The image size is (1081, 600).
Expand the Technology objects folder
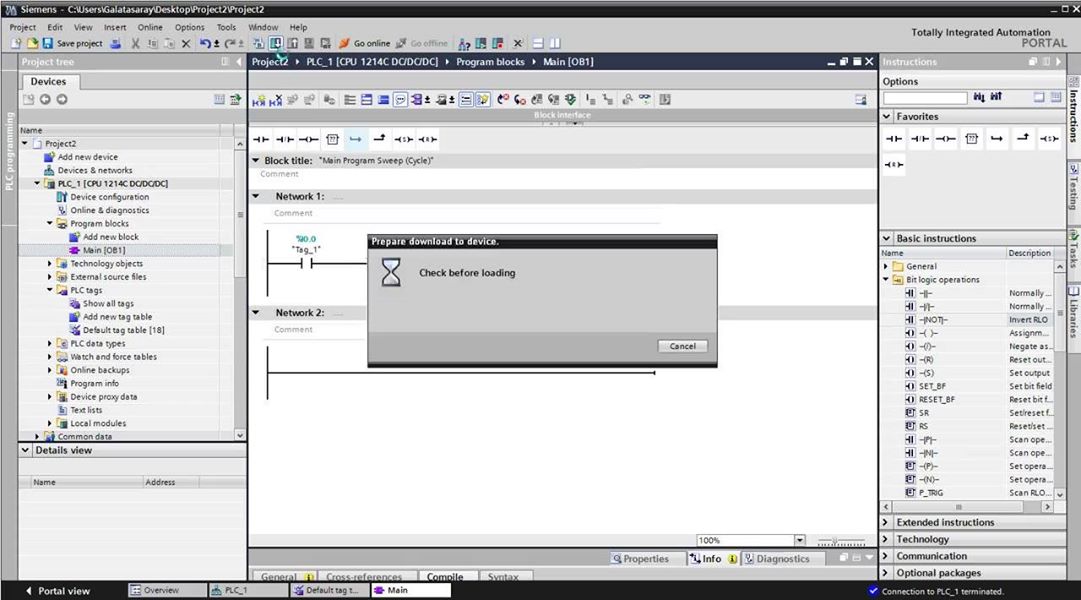click(50, 263)
